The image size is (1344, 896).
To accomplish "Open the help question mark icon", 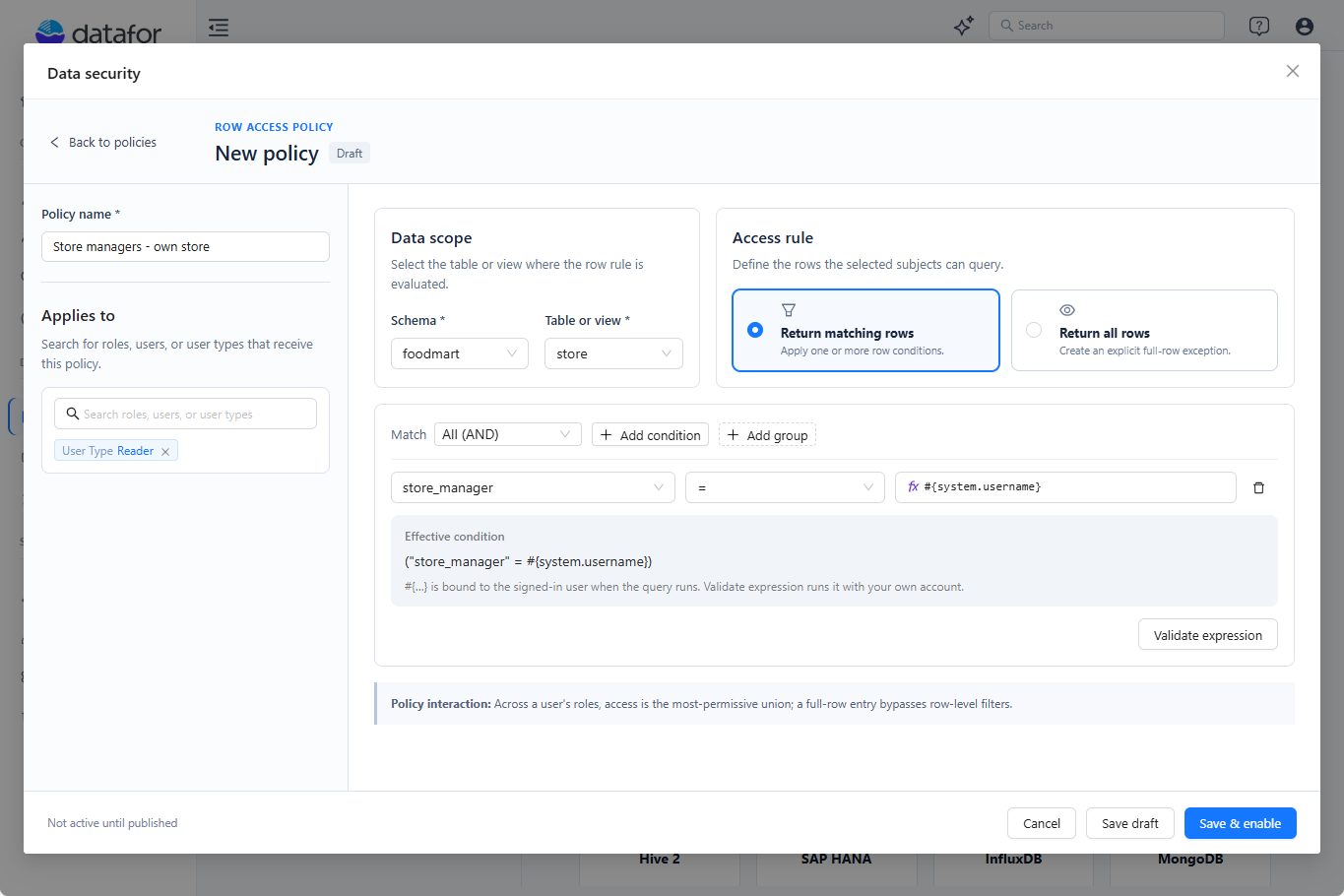I will tap(1259, 27).
